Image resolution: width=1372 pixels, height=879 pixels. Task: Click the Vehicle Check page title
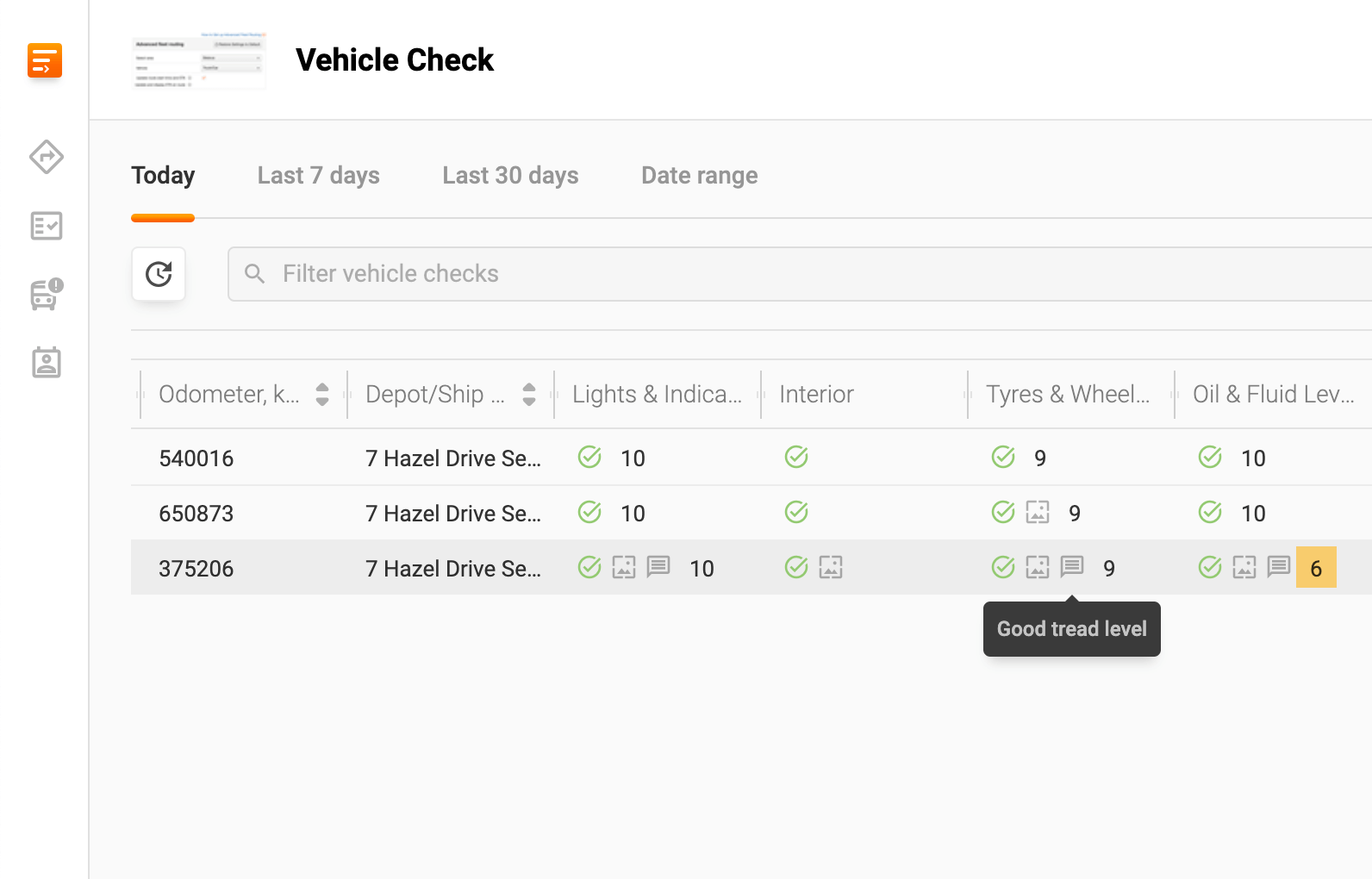click(395, 60)
